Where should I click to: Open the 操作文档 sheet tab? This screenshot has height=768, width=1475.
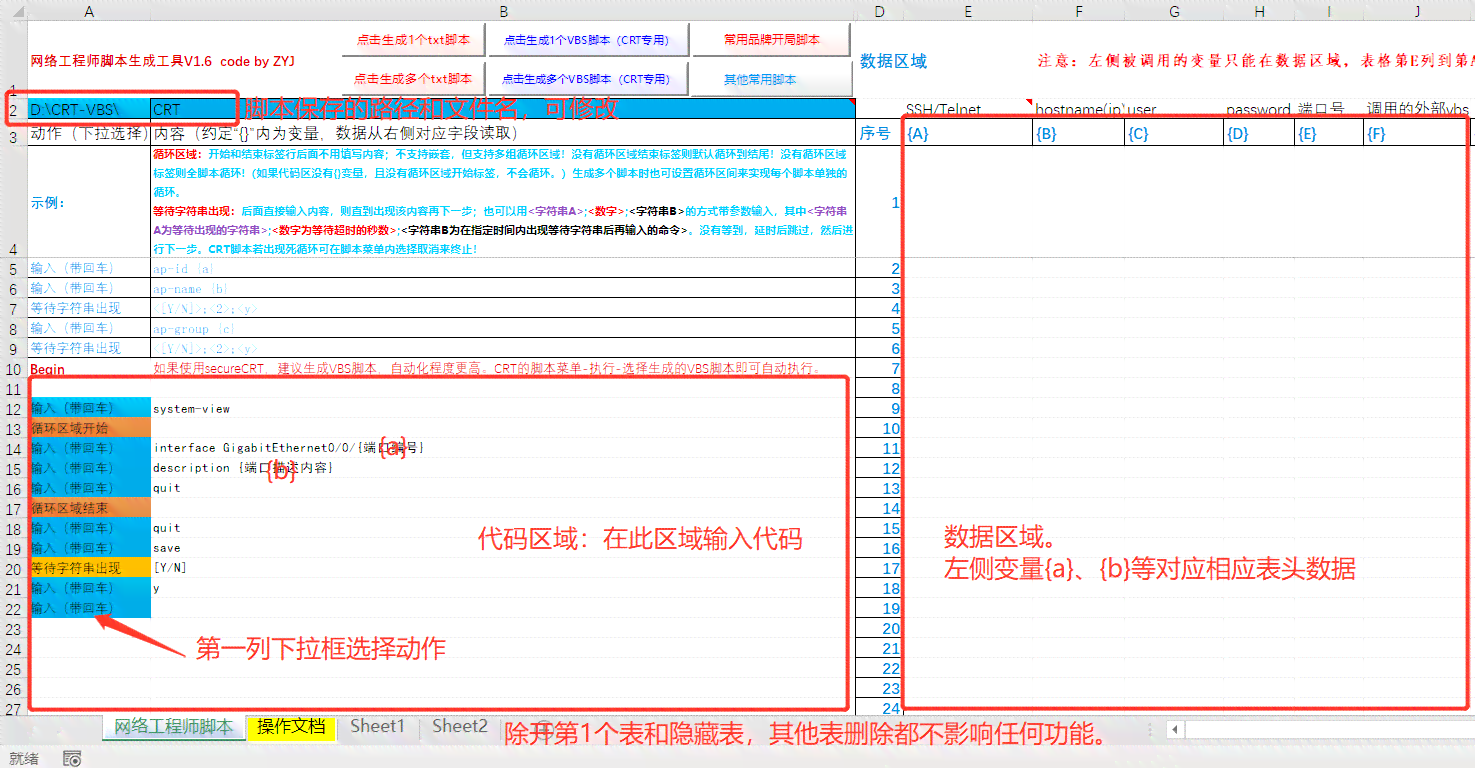(291, 727)
